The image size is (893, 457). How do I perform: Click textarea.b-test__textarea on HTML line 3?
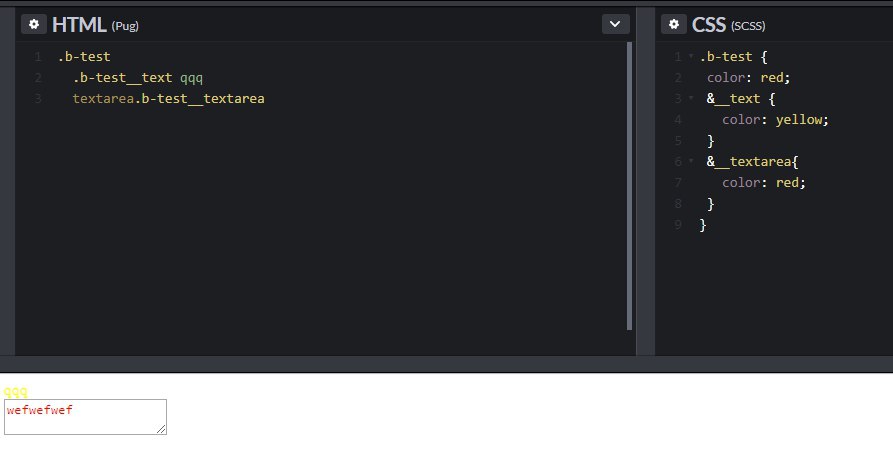click(x=169, y=99)
